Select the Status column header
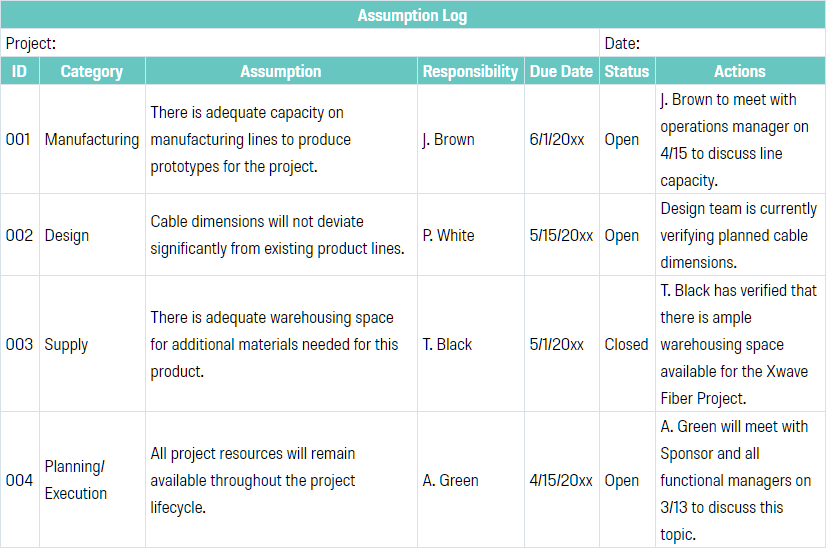826x548 pixels. pos(627,71)
